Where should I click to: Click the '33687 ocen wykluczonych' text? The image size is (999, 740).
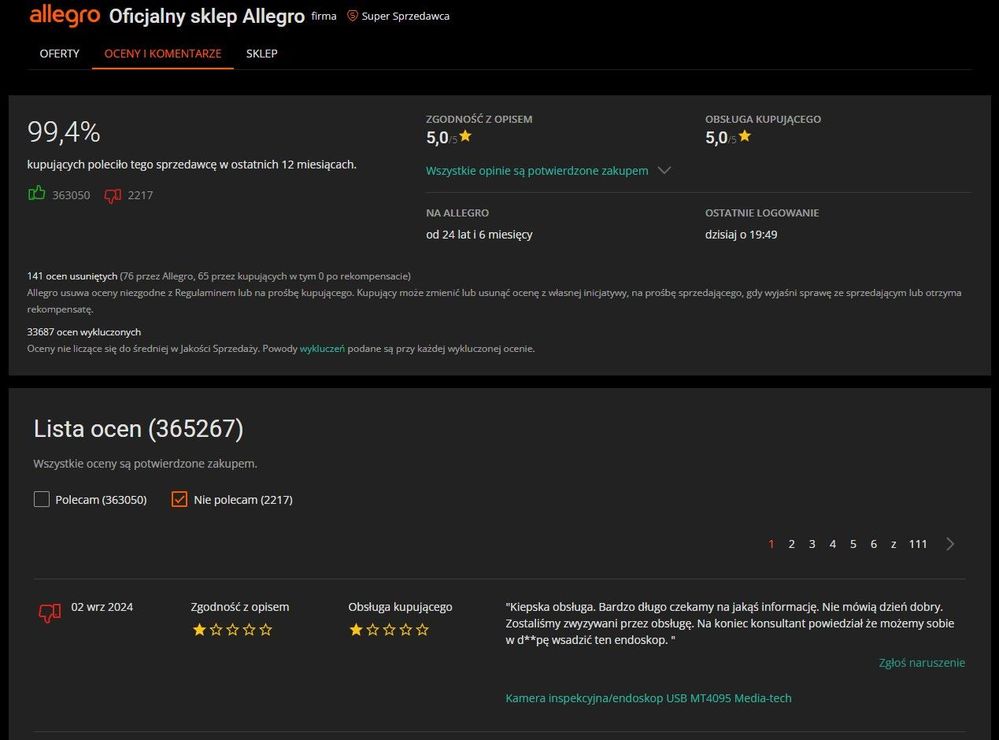tap(84, 332)
